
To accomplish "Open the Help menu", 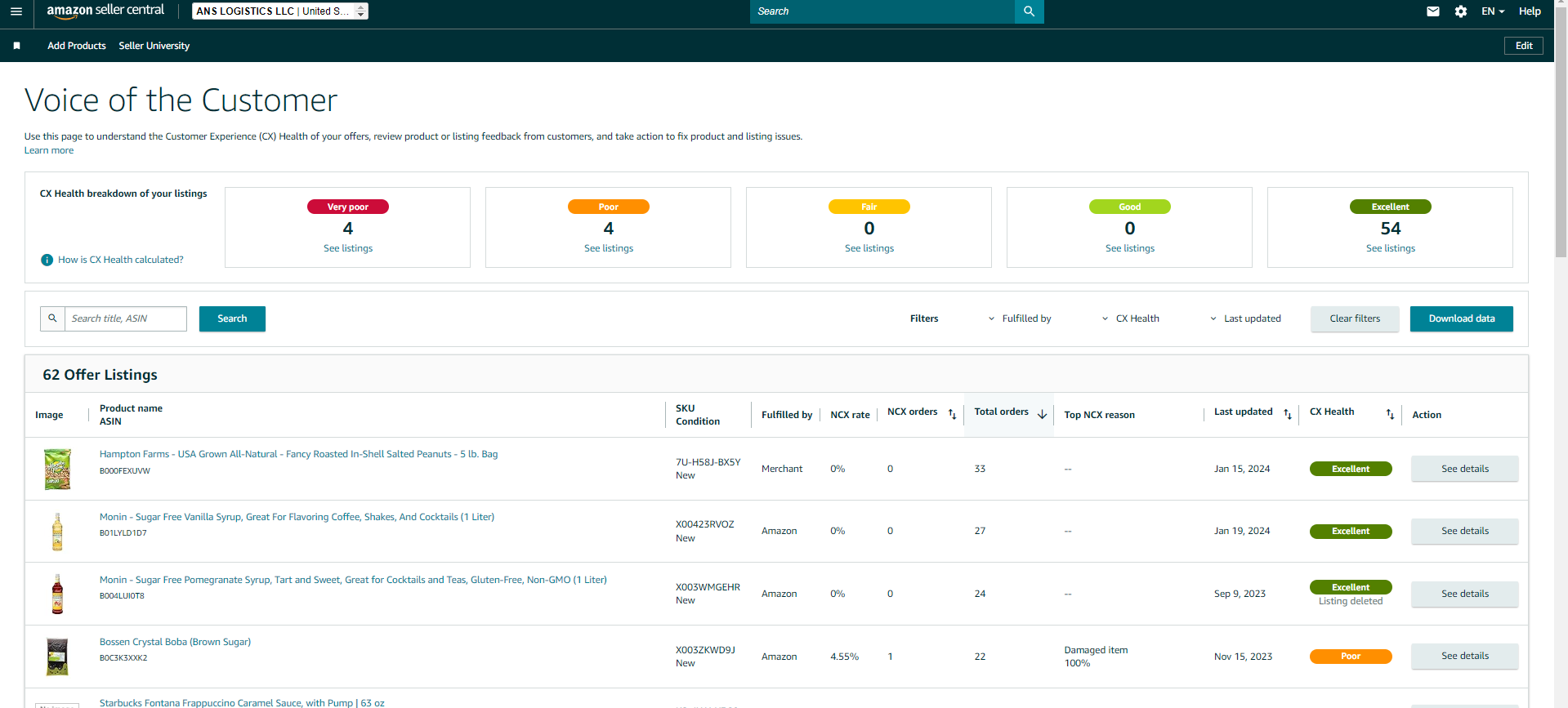I will click(x=1530, y=11).
